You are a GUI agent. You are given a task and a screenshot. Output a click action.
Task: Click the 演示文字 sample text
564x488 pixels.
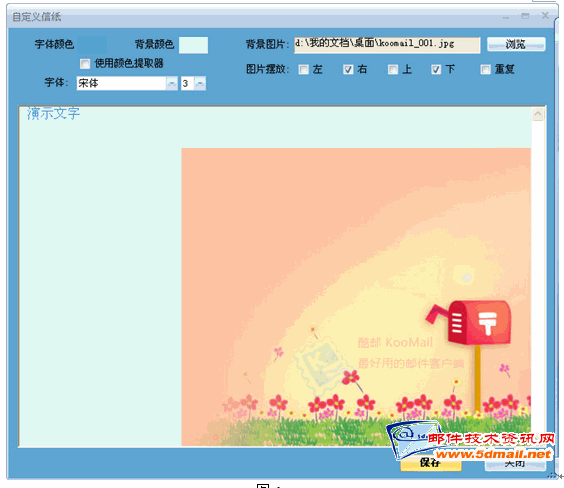[x=53, y=114]
